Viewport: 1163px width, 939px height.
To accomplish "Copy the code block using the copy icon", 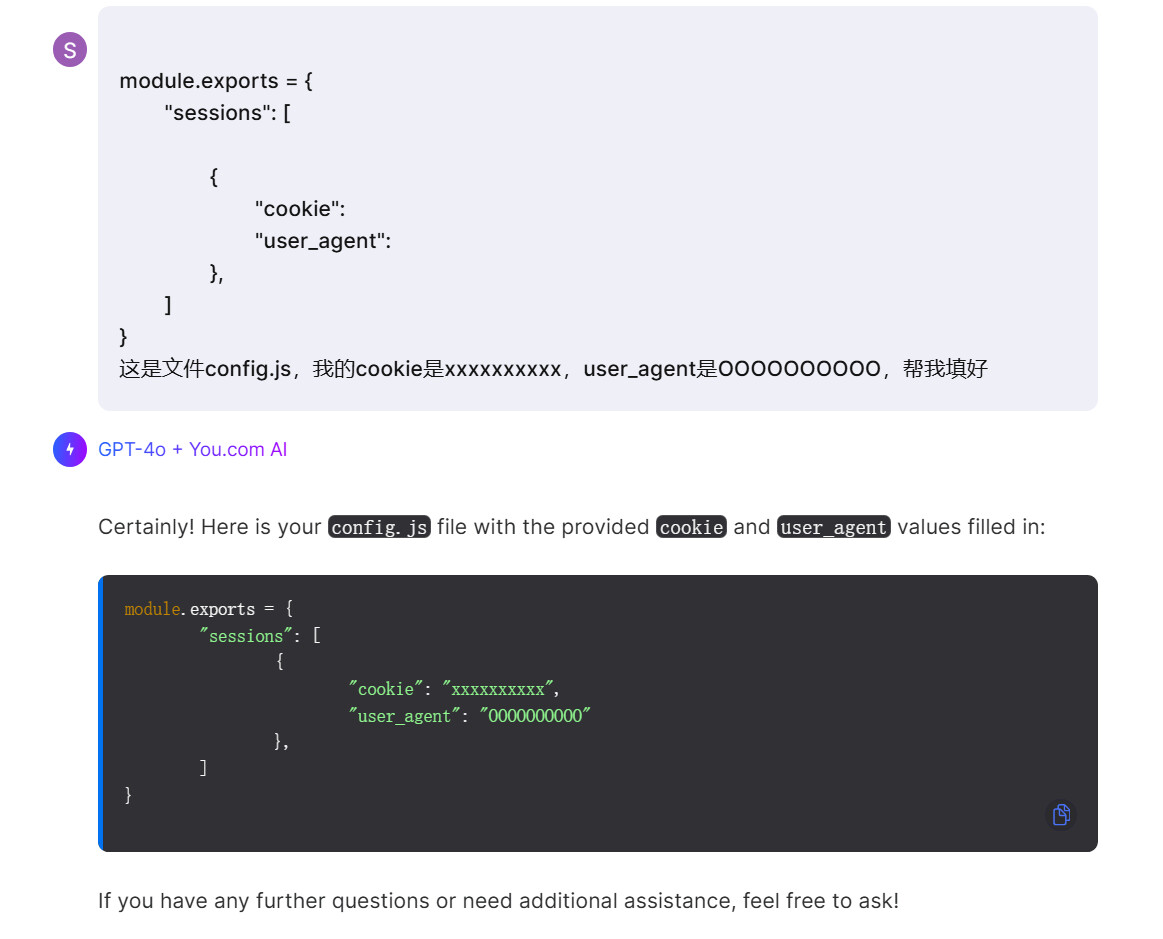I will [x=1061, y=814].
